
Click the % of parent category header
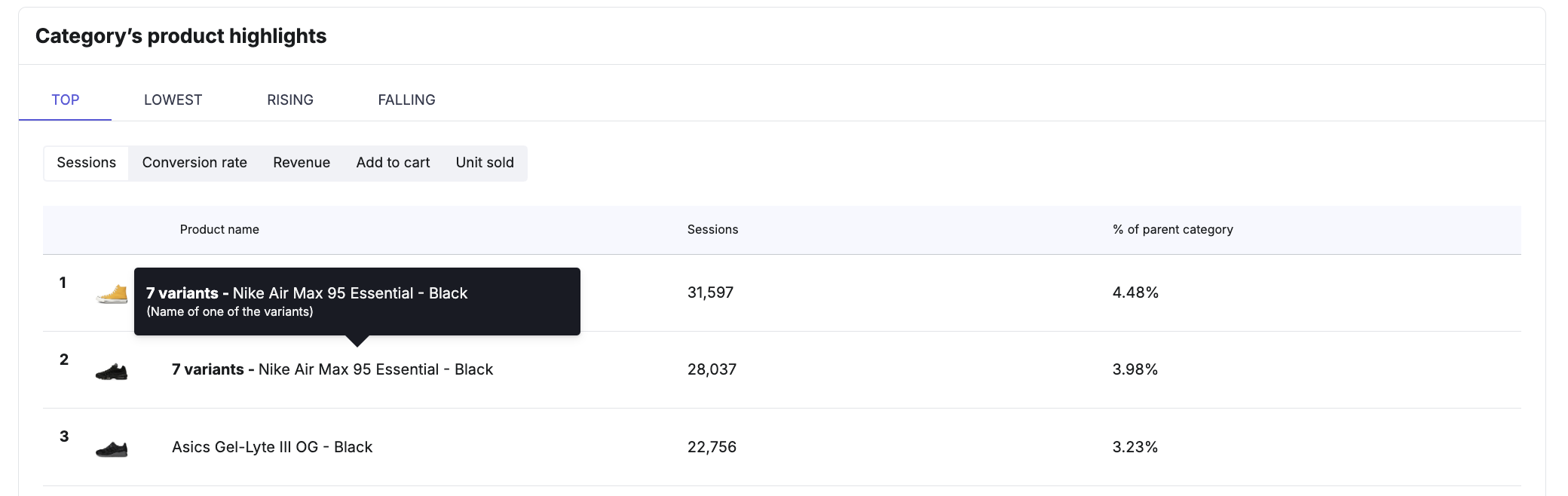1173,229
